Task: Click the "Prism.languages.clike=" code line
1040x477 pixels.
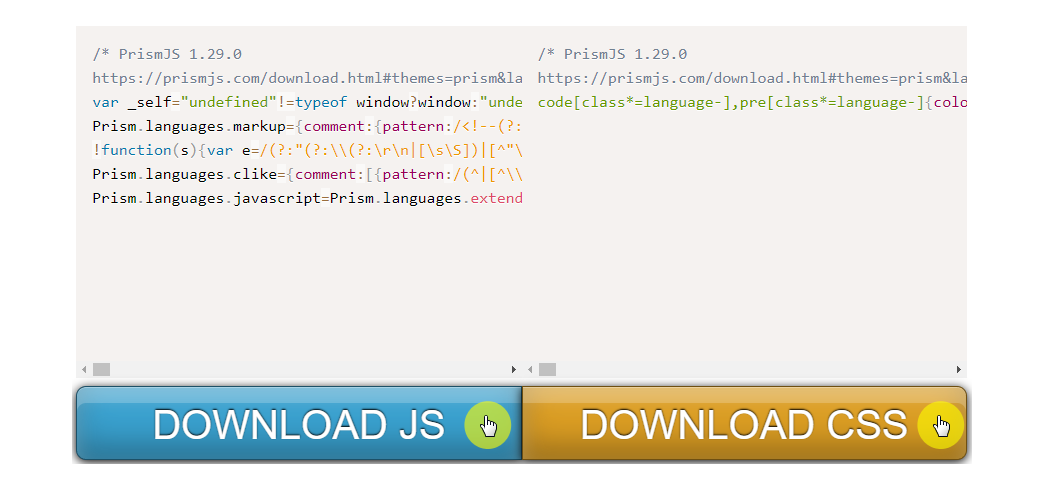Action: [x=308, y=174]
